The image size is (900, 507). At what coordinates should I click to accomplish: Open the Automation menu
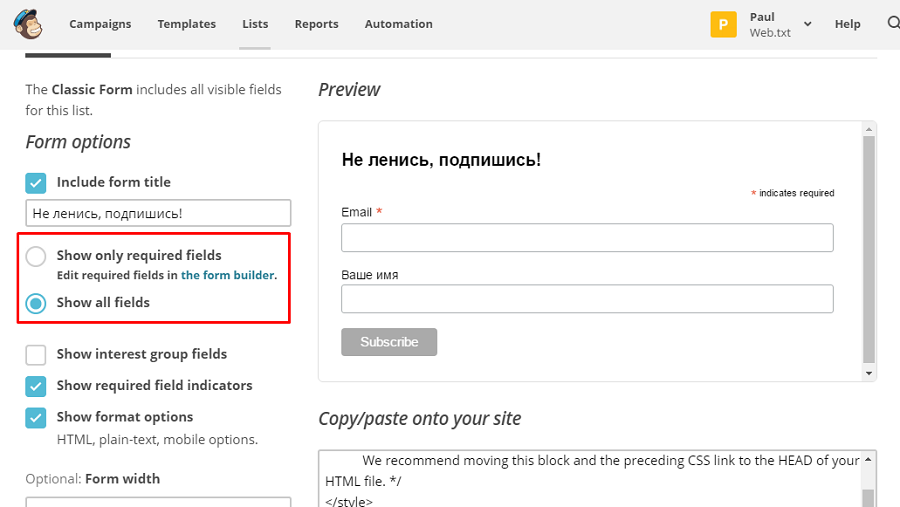(398, 24)
